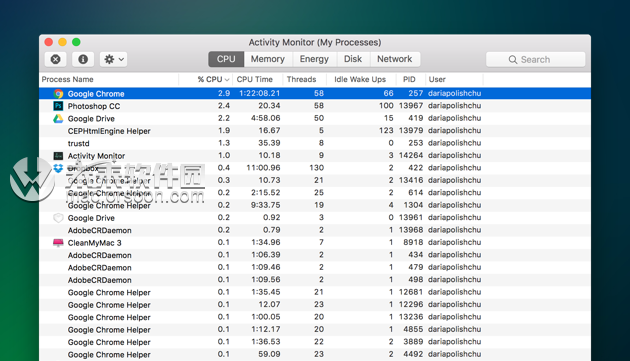Open the process info inspector button
Image resolution: width=630 pixels, height=361 pixels.
coord(83,59)
